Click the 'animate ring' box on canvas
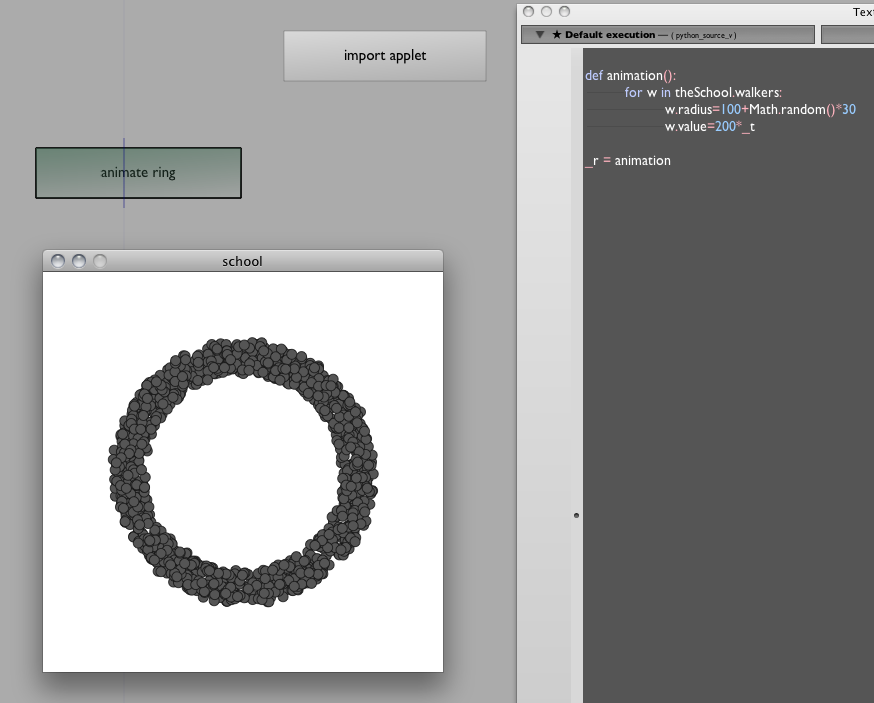 click(138, 173)
